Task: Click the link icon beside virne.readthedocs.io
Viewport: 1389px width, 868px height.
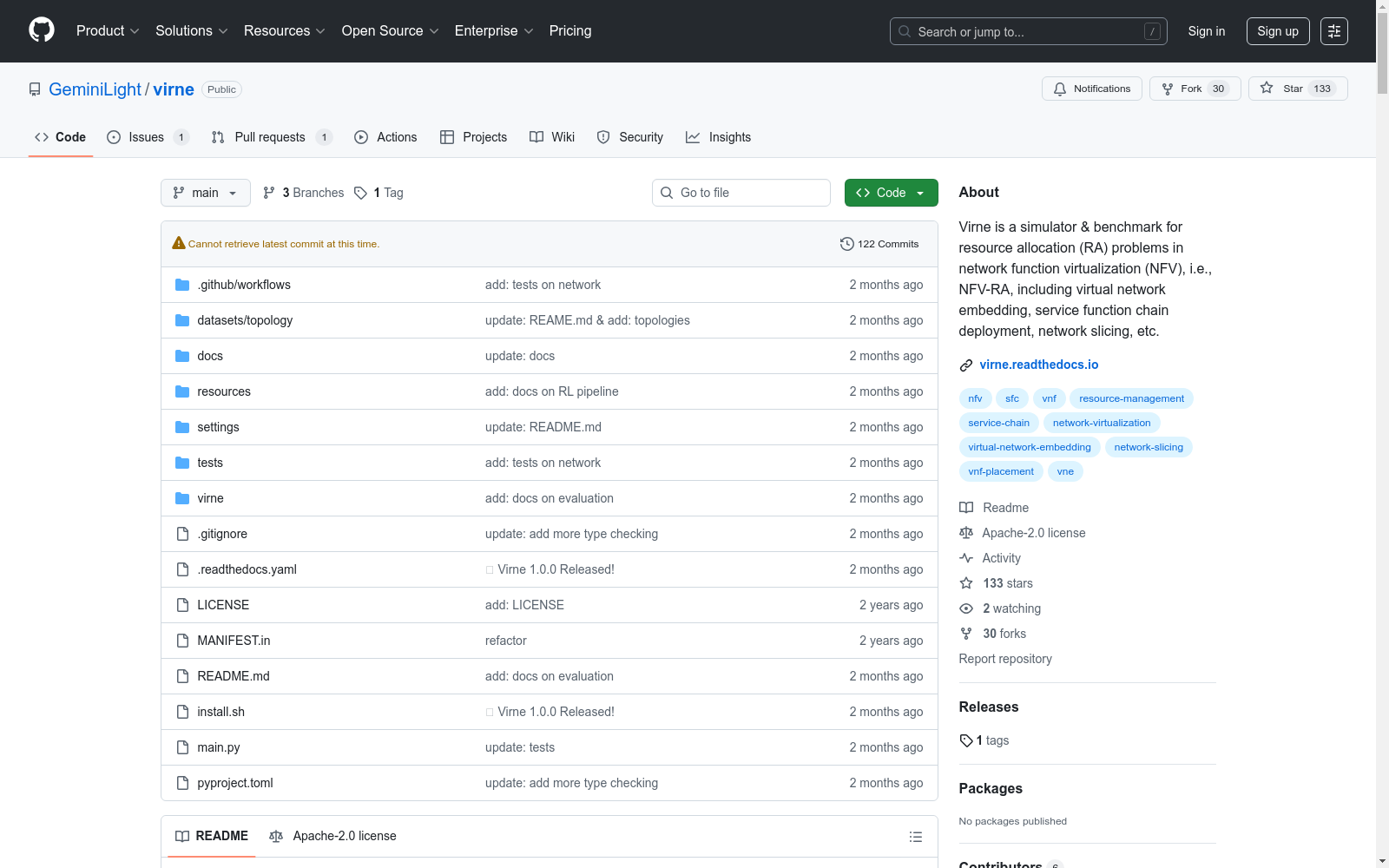Action: point(966,365)
